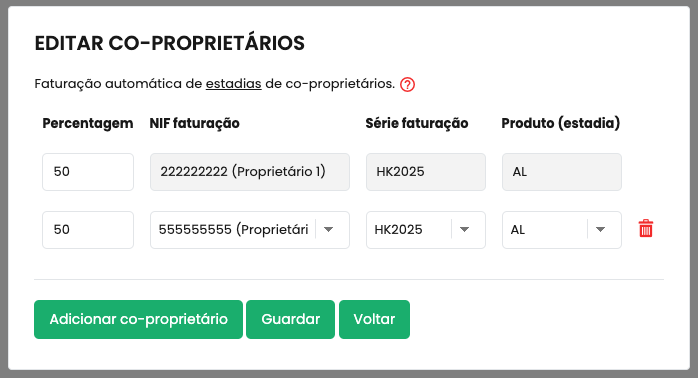This screenshot has height=378, width=698.
Task: Click the EDITAR CO-PROPRIETÁRIOS title
Action: pos(170,43)
